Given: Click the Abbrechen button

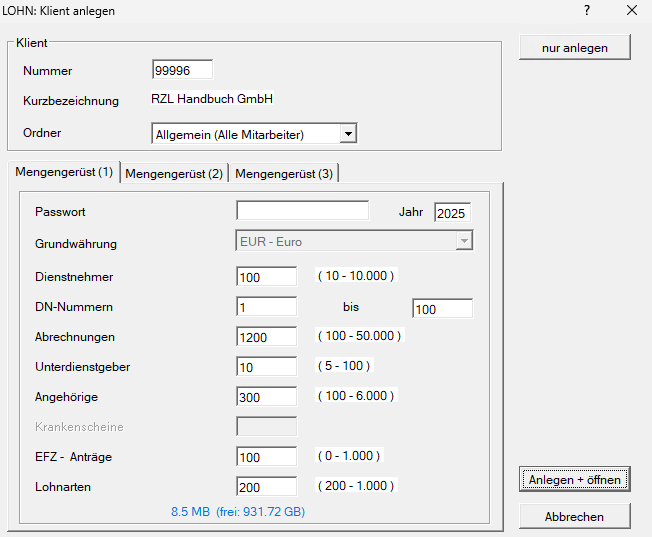Looking at the screenshot, I should pos(574,516).
